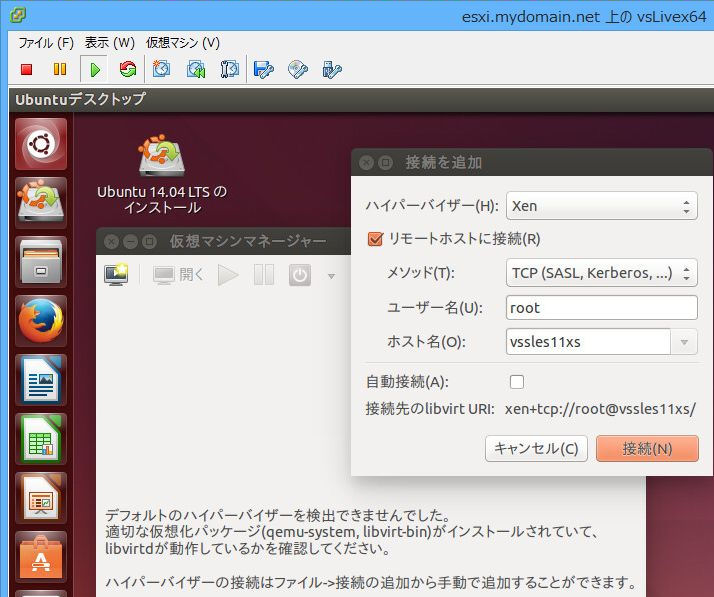Power on VM with green play icon

click(95, 69)
